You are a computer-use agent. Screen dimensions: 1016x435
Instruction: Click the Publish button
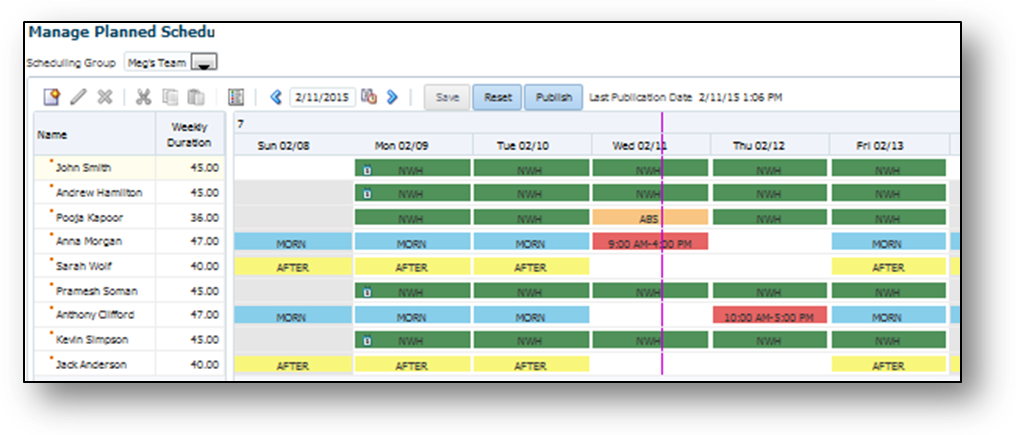(553, 97)
